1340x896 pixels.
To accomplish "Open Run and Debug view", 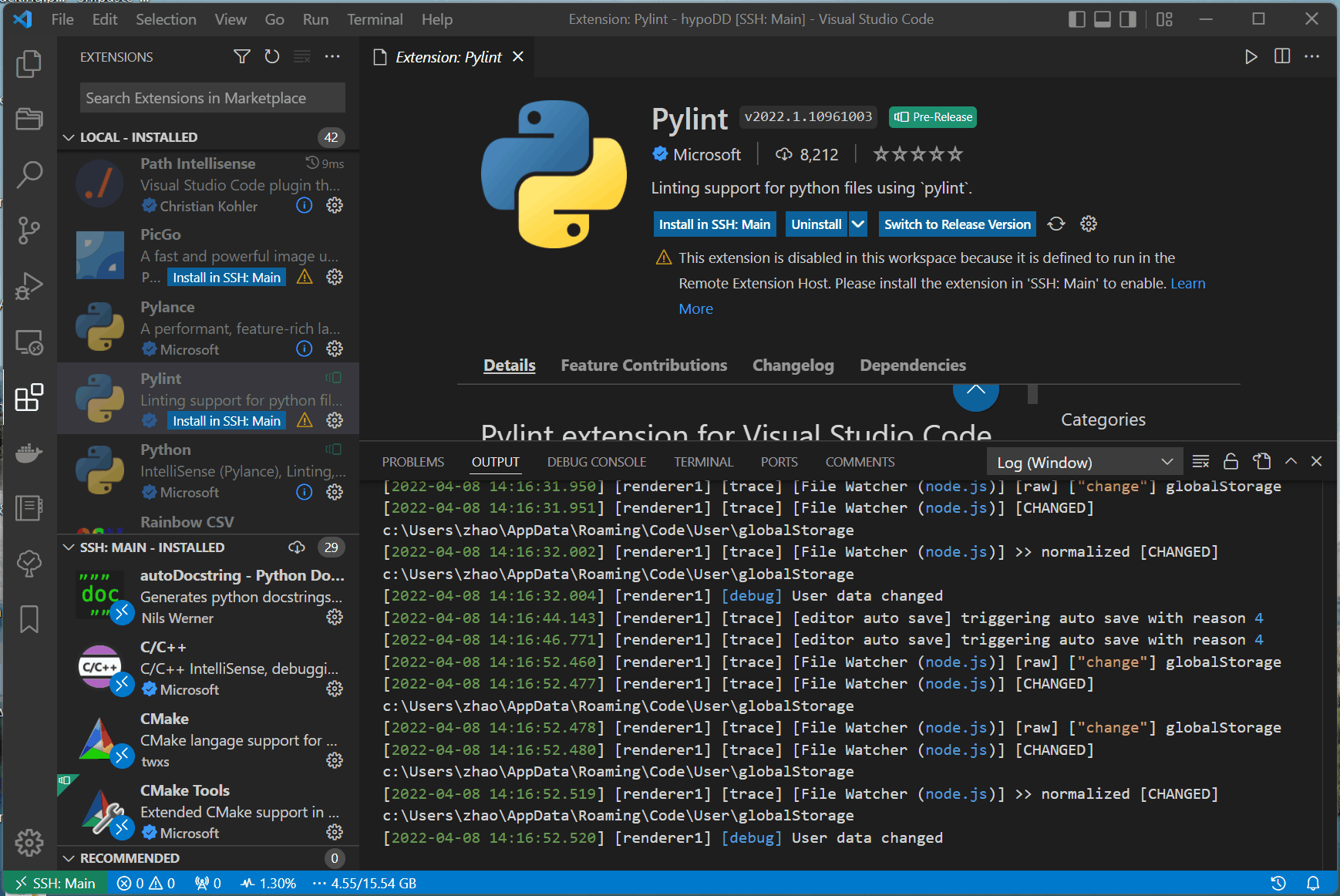I will point(29,286).
